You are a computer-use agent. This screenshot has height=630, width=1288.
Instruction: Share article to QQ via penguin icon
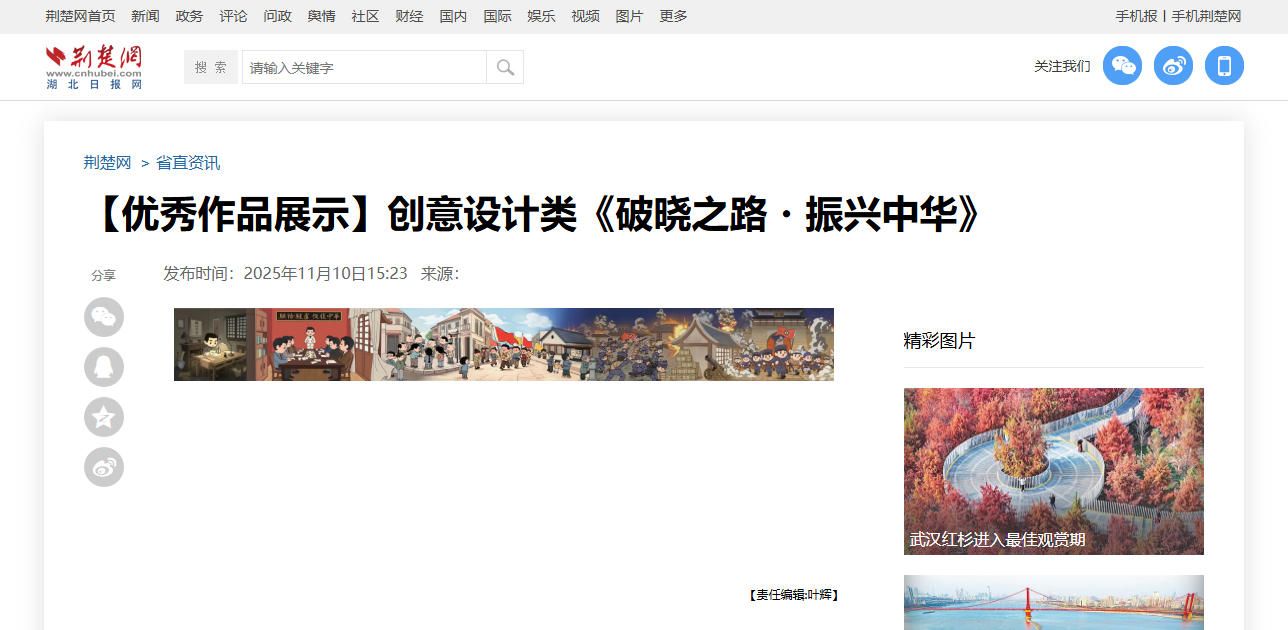(x=104, y=367)
